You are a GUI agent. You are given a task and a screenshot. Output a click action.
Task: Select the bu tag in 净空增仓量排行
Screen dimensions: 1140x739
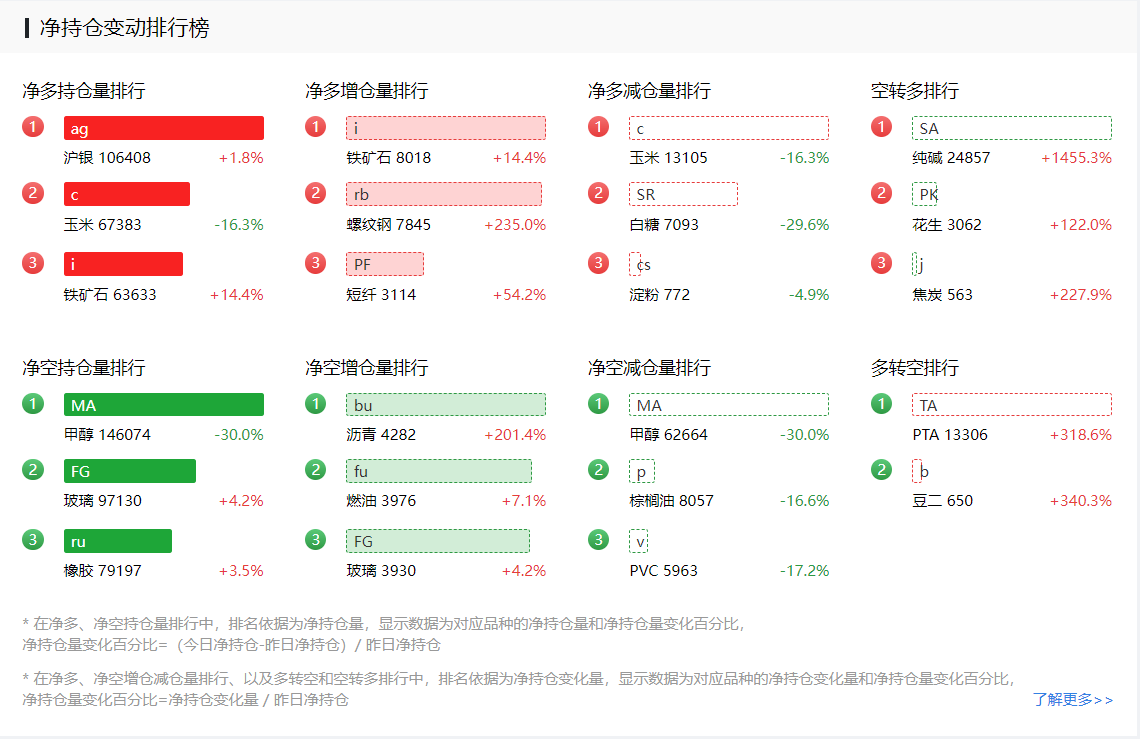446,404
